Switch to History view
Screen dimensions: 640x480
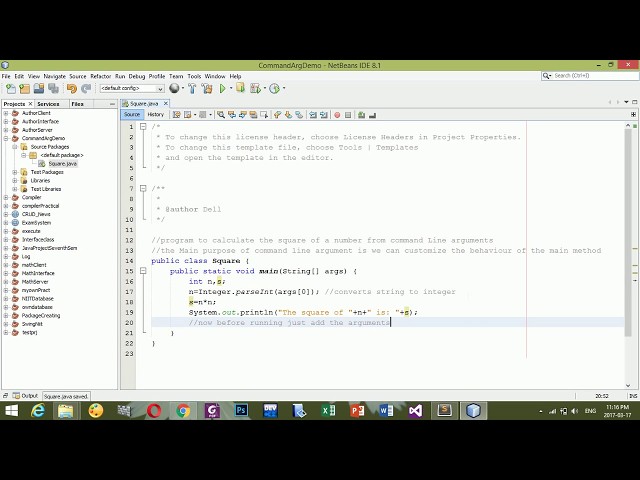point(156,115)
